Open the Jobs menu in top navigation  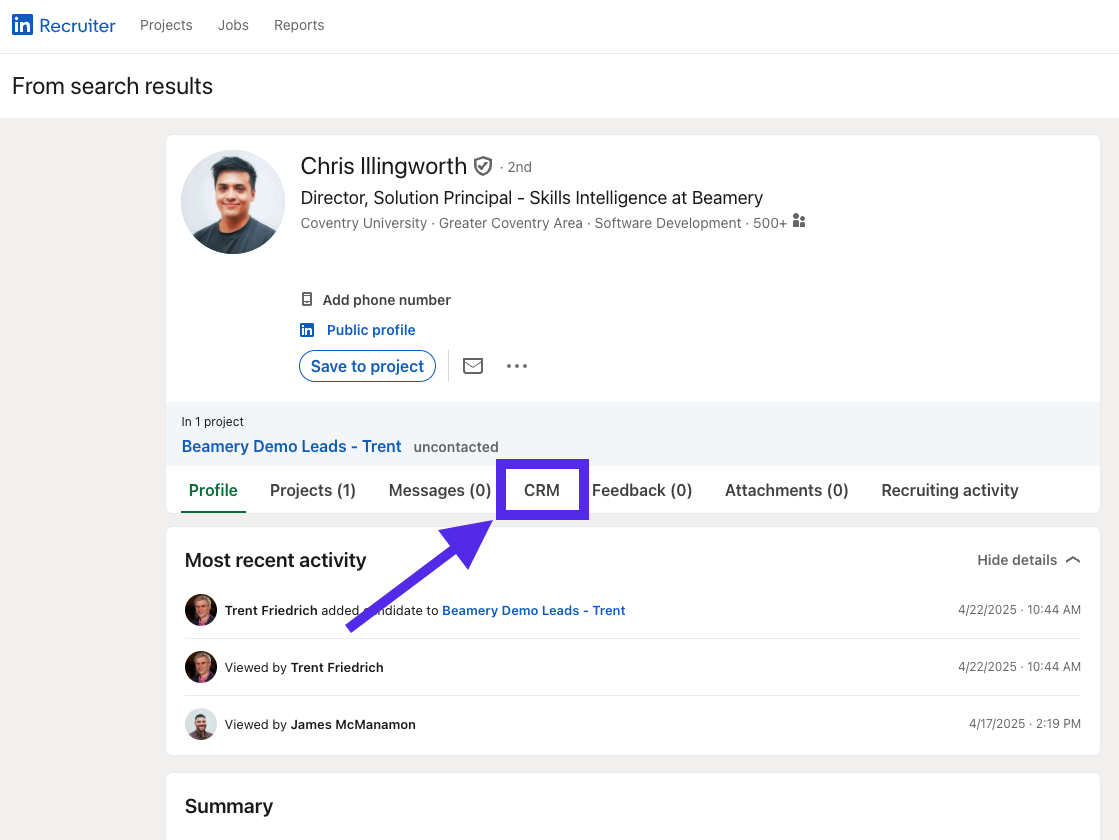pos(233,25)
